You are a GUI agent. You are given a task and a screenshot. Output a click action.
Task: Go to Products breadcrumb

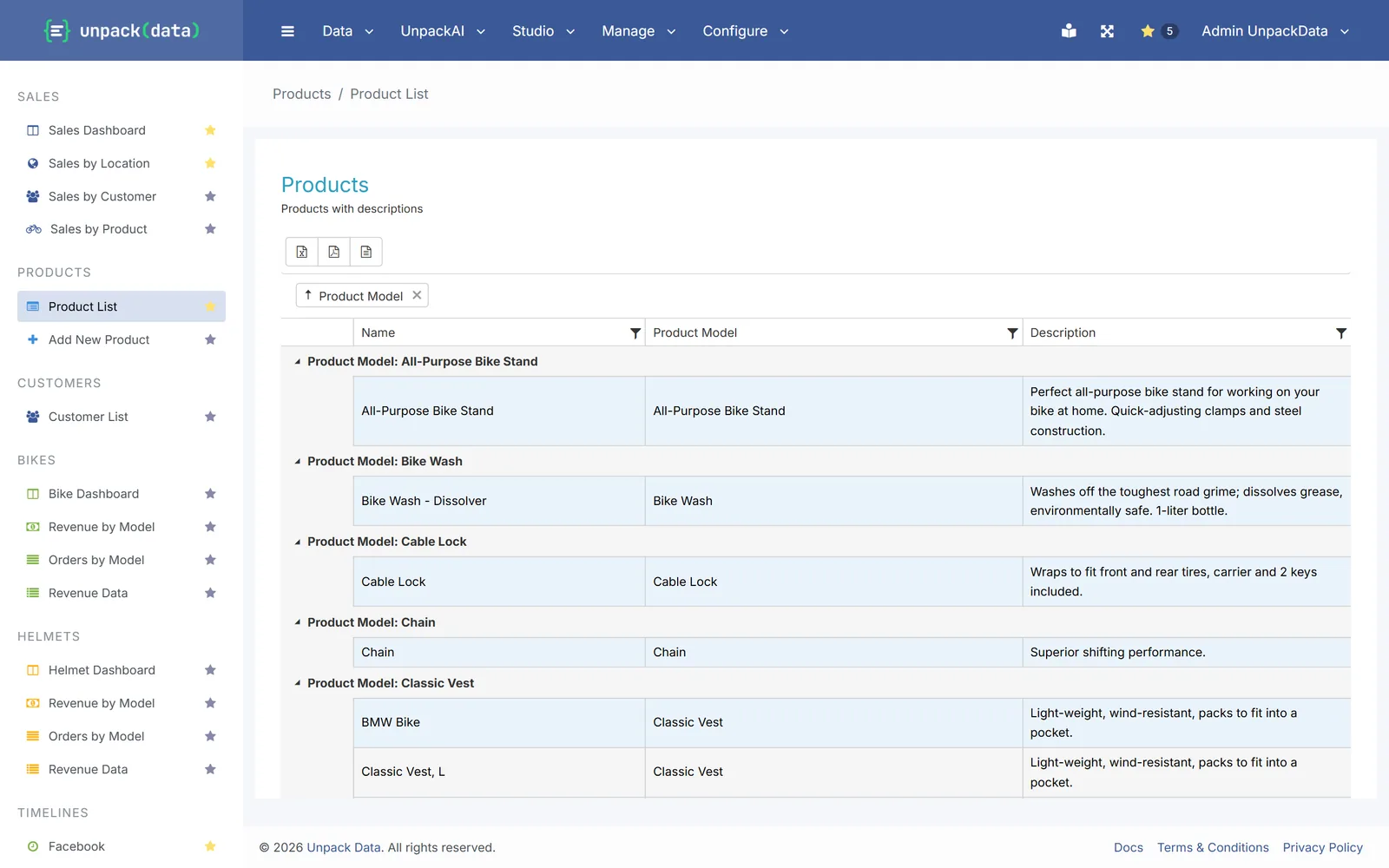[x=301, y=94]
